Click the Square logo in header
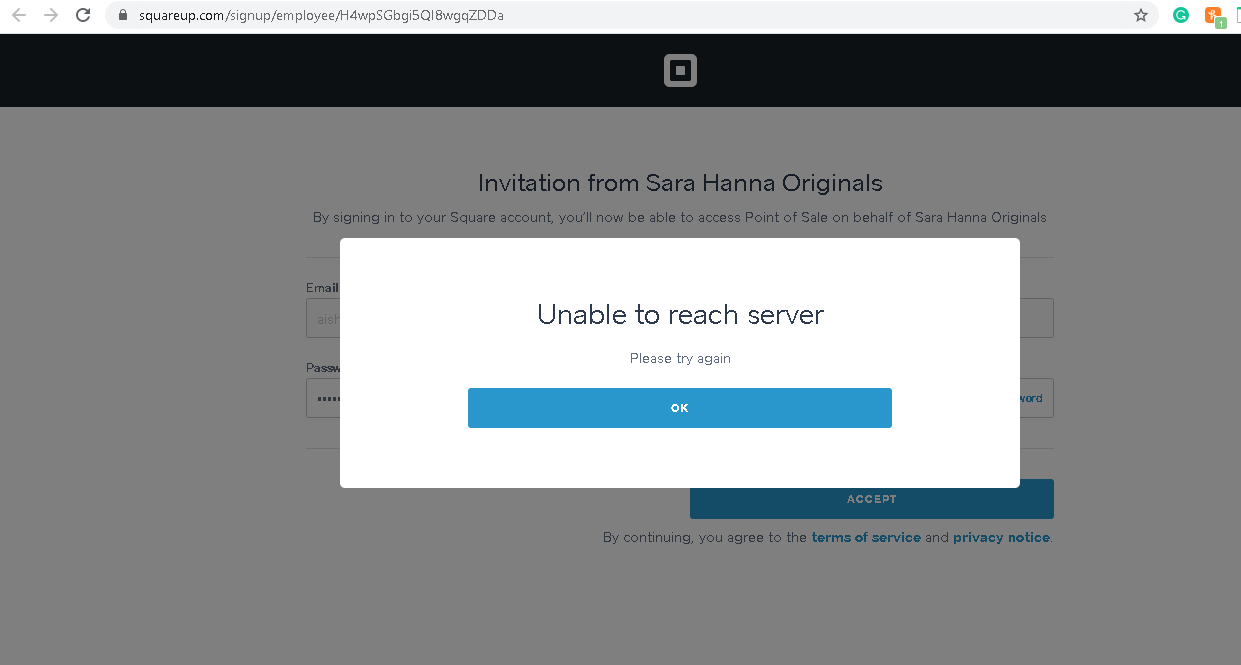This screenshot has width=1241, height=665. click(680, 71)
